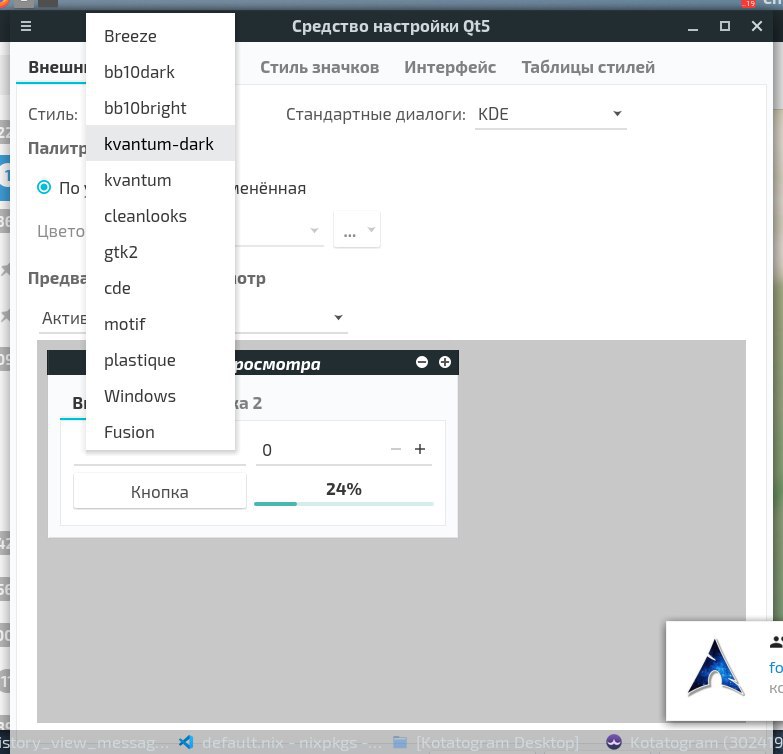Close the Qt5 settings window
This screenshot has height=754, width=783.
click(757, 26)
